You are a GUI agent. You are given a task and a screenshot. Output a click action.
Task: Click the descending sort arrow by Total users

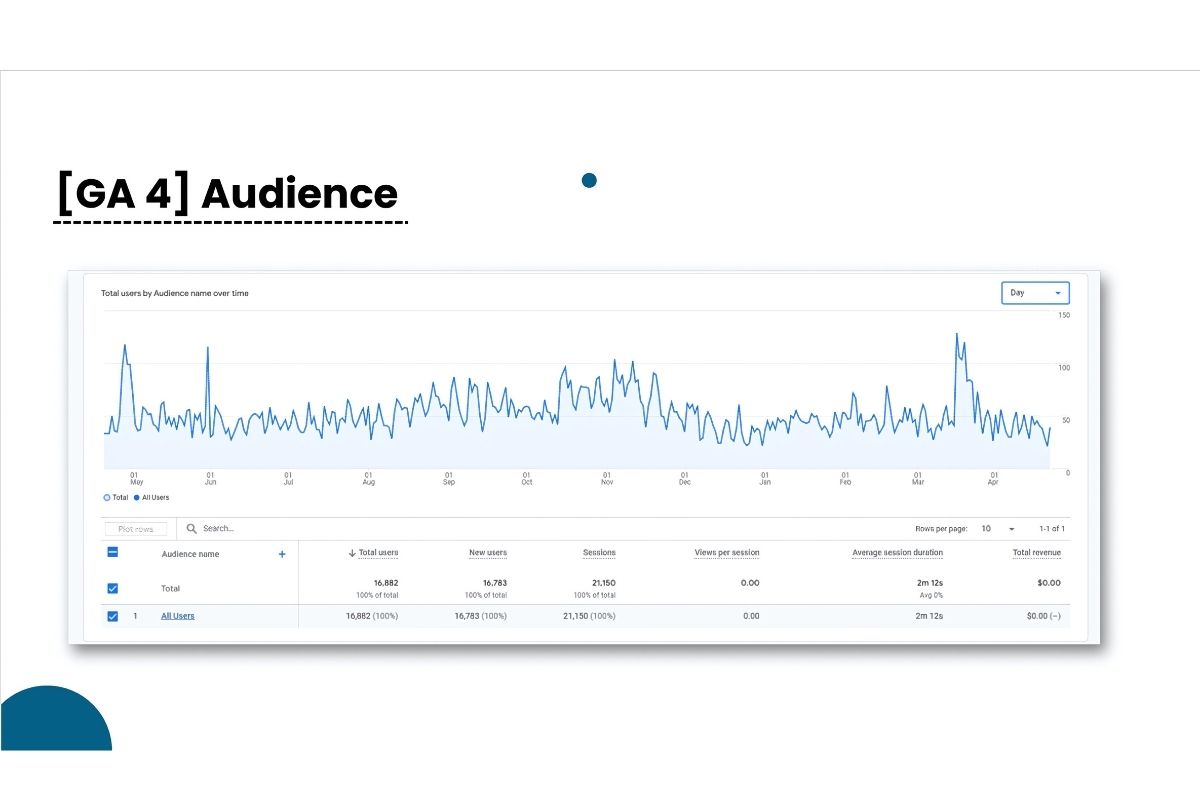(352, 553)
